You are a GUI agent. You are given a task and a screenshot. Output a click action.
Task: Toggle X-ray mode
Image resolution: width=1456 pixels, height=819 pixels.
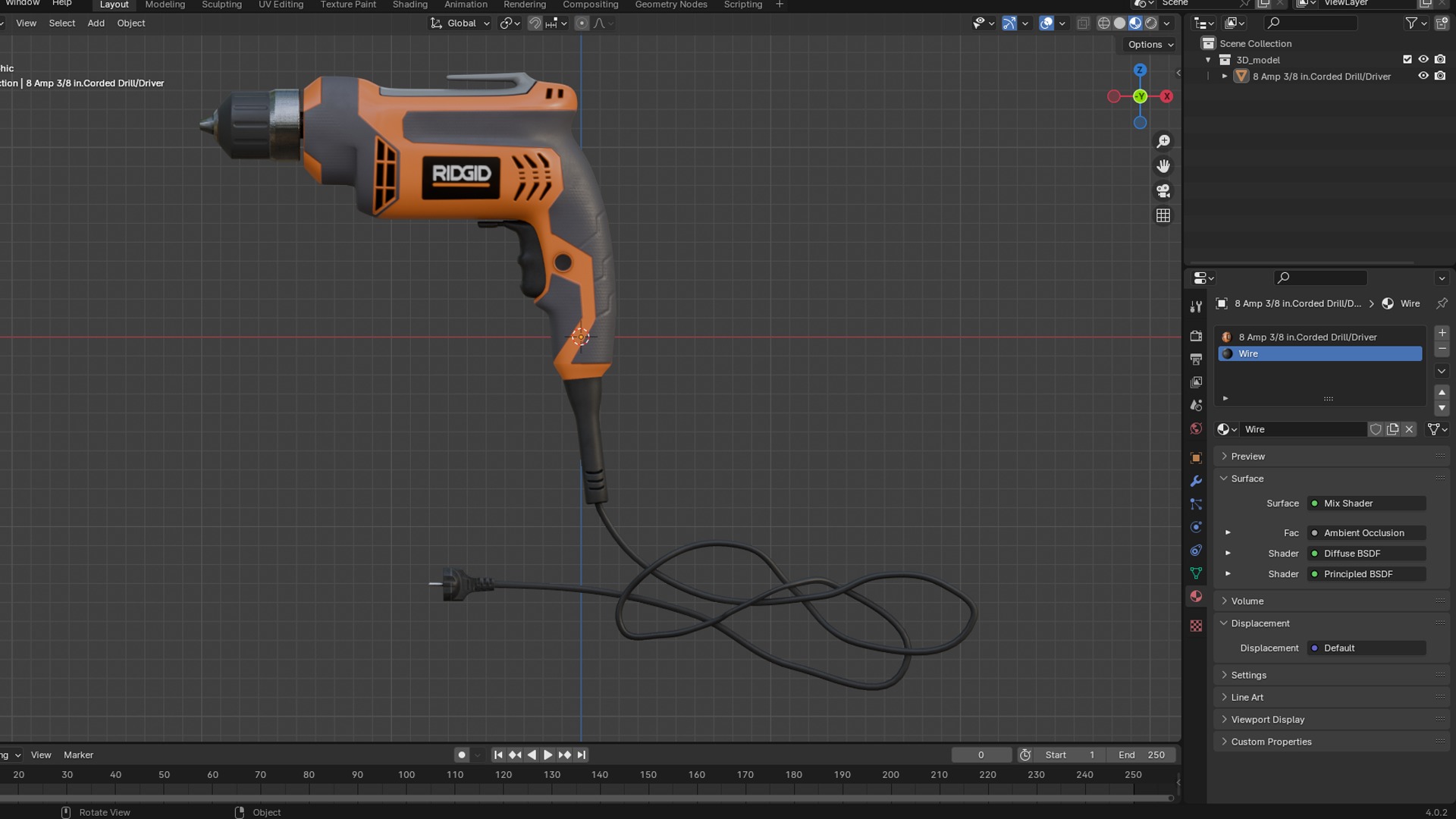1083,24
